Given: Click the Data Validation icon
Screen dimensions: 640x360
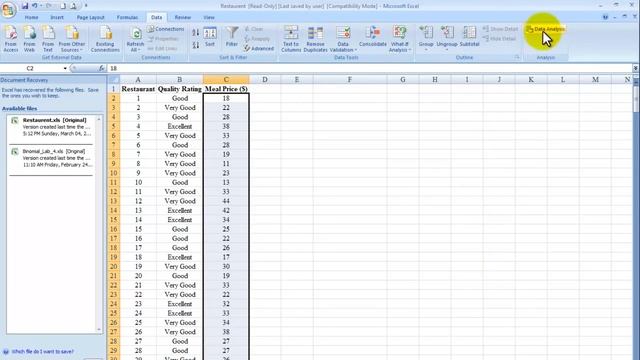Looking at the screenshot, I should 343,33.
